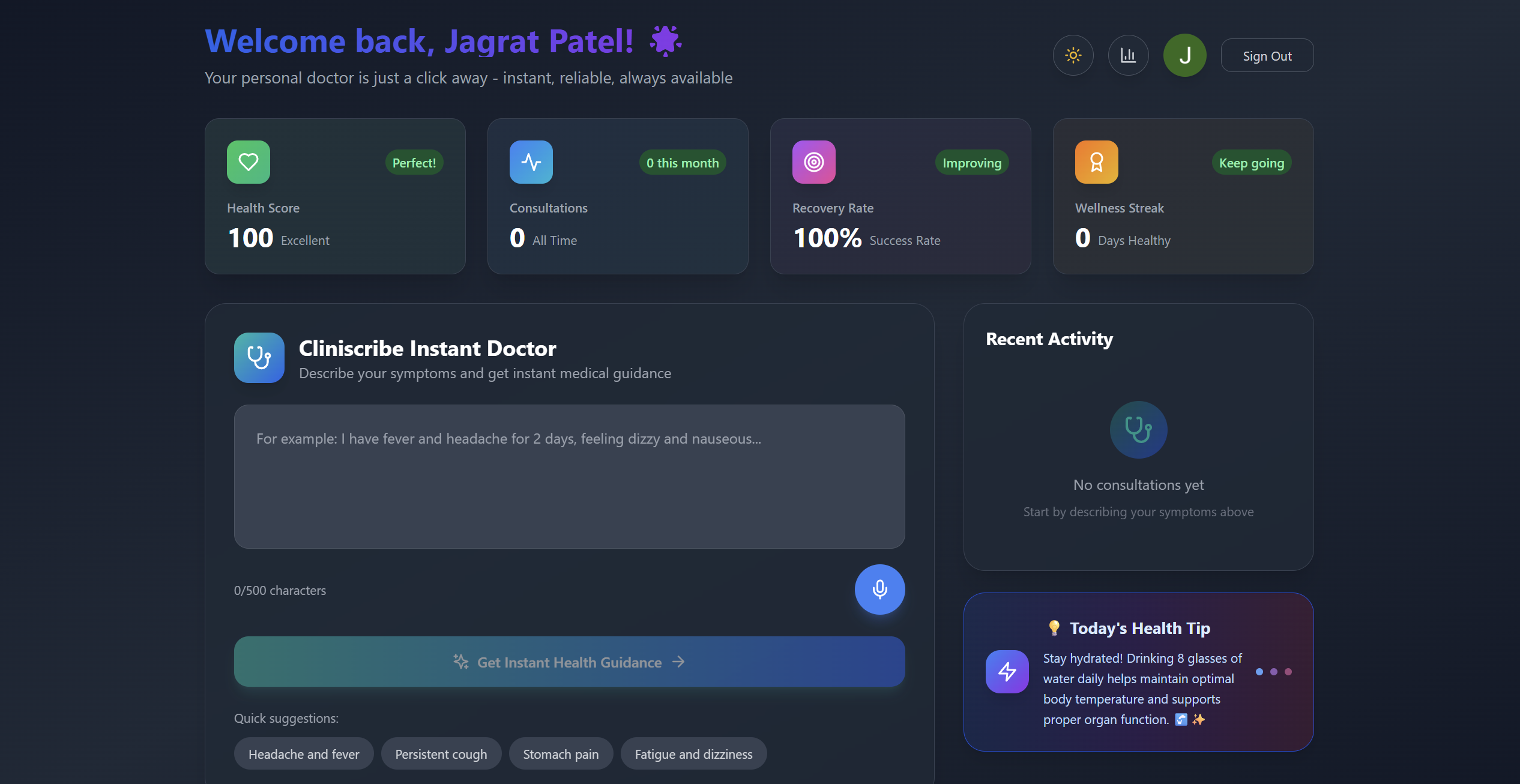The height and width of the screenshot is (784, 1520).
Task: Click Get Instant Health Guidance button
Action: [x=569, y=662]
